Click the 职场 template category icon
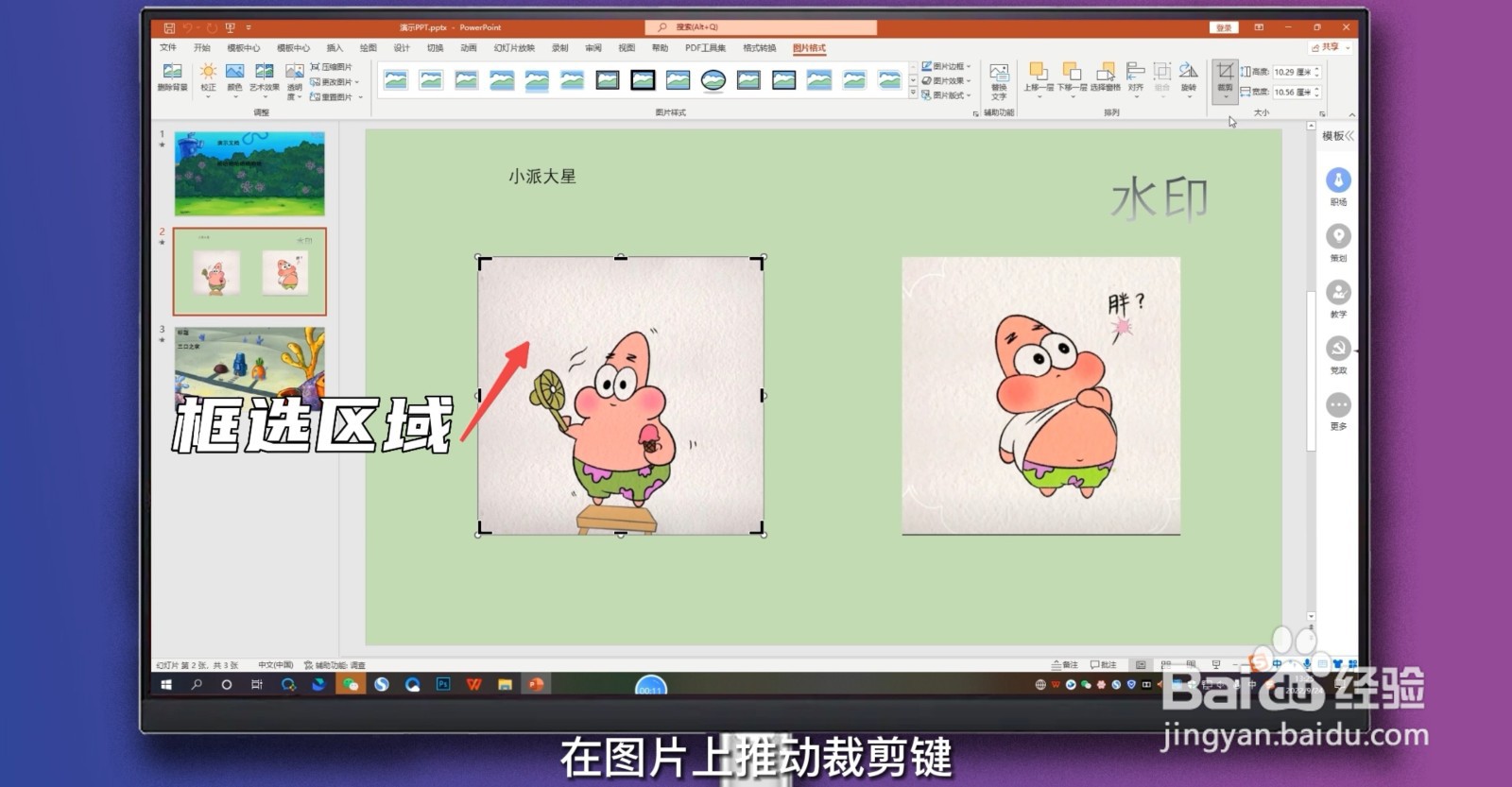This screenshot has width=1512, height=787. pyautogui.click(x=1338, y=180)
